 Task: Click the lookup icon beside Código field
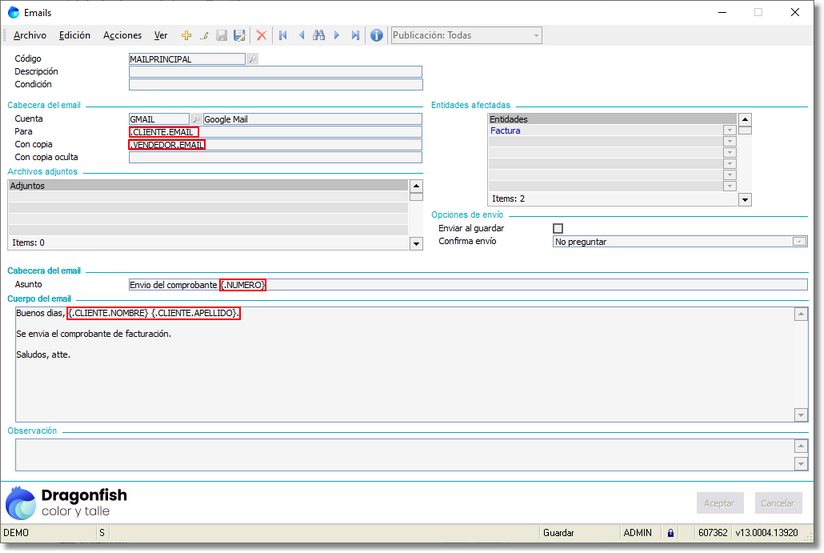pos(252,59)
